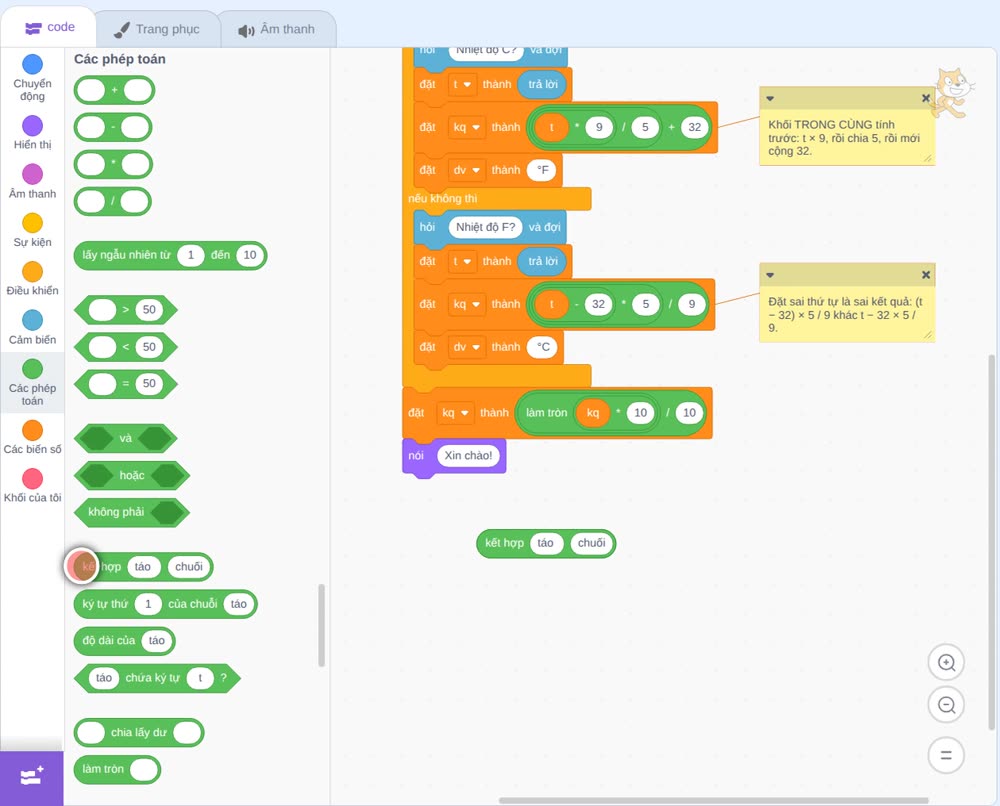
Task: Switch to the code tab
Action: pos(49,27)
